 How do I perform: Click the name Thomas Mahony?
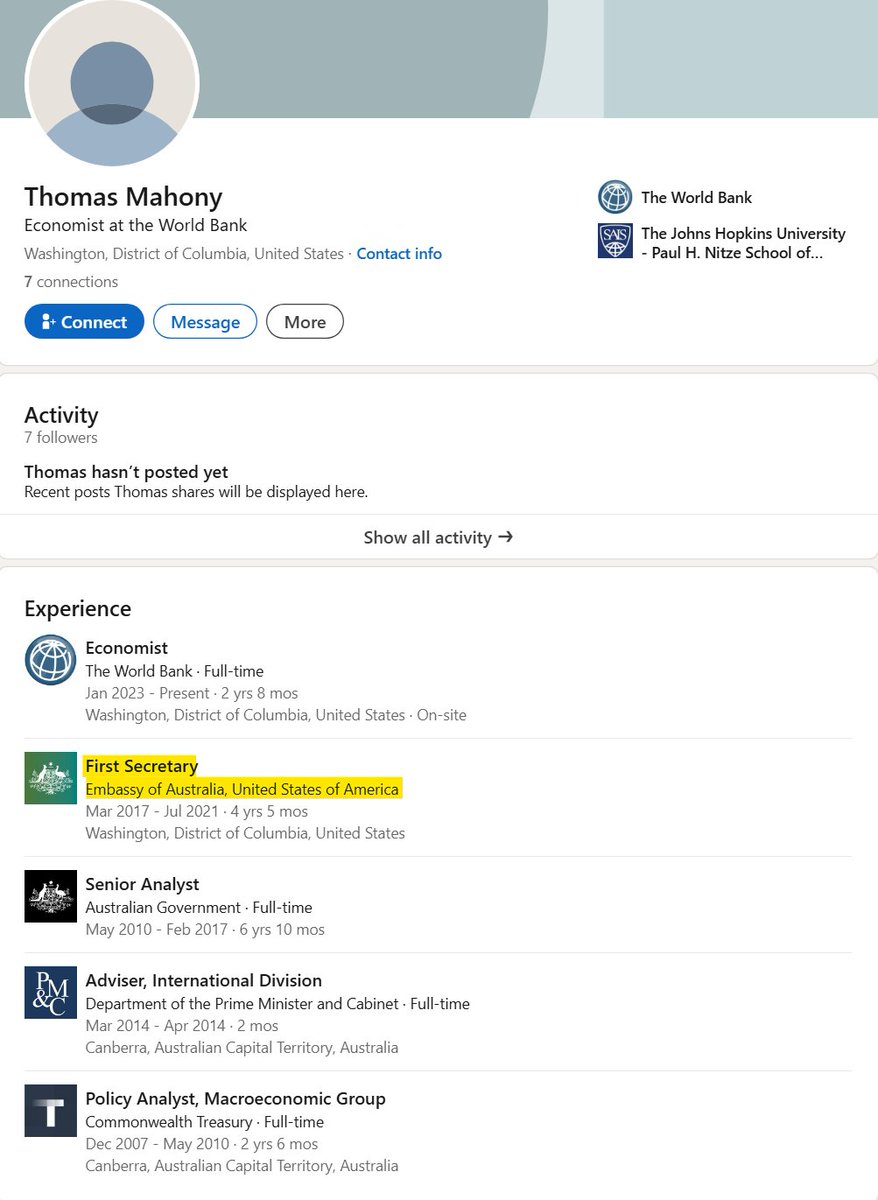point(123,196)
